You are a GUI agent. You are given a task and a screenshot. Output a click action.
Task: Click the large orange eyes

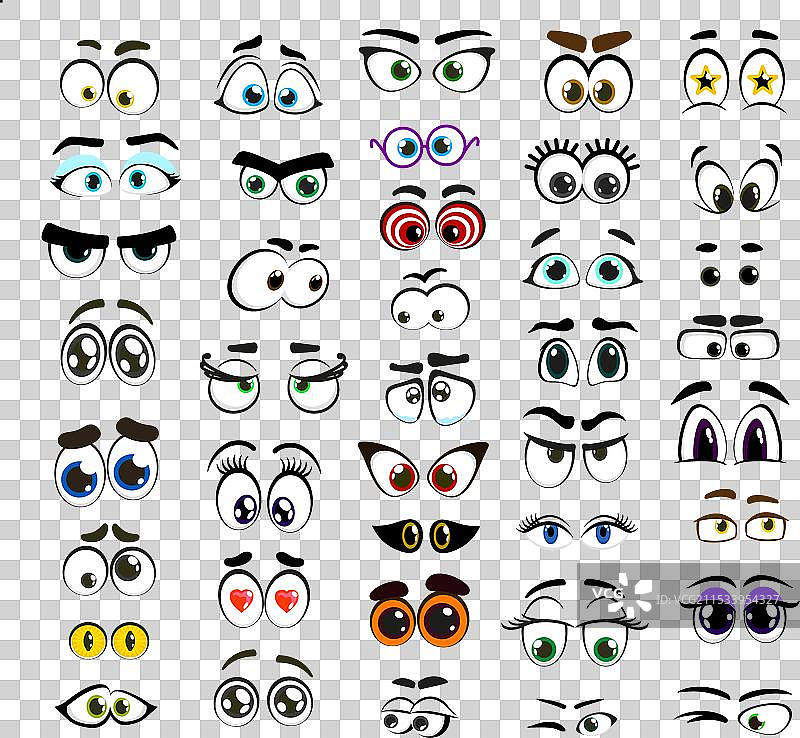click(x=418, y=612)
